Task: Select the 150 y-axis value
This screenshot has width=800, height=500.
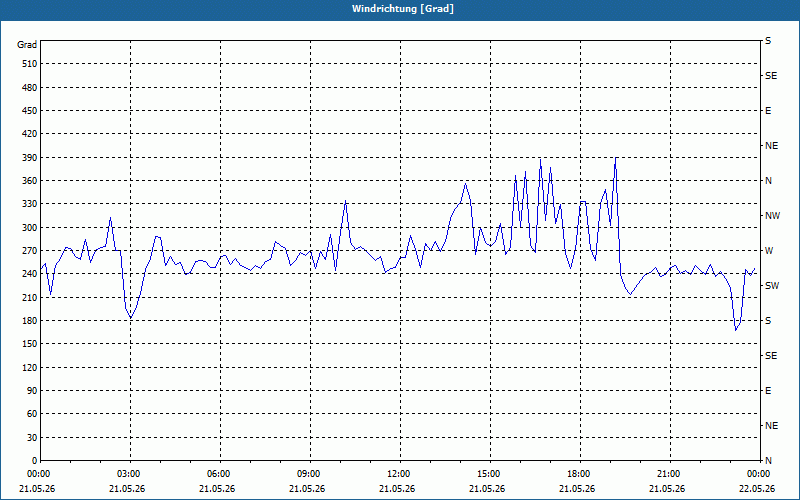Action: (x=30, y=344)
